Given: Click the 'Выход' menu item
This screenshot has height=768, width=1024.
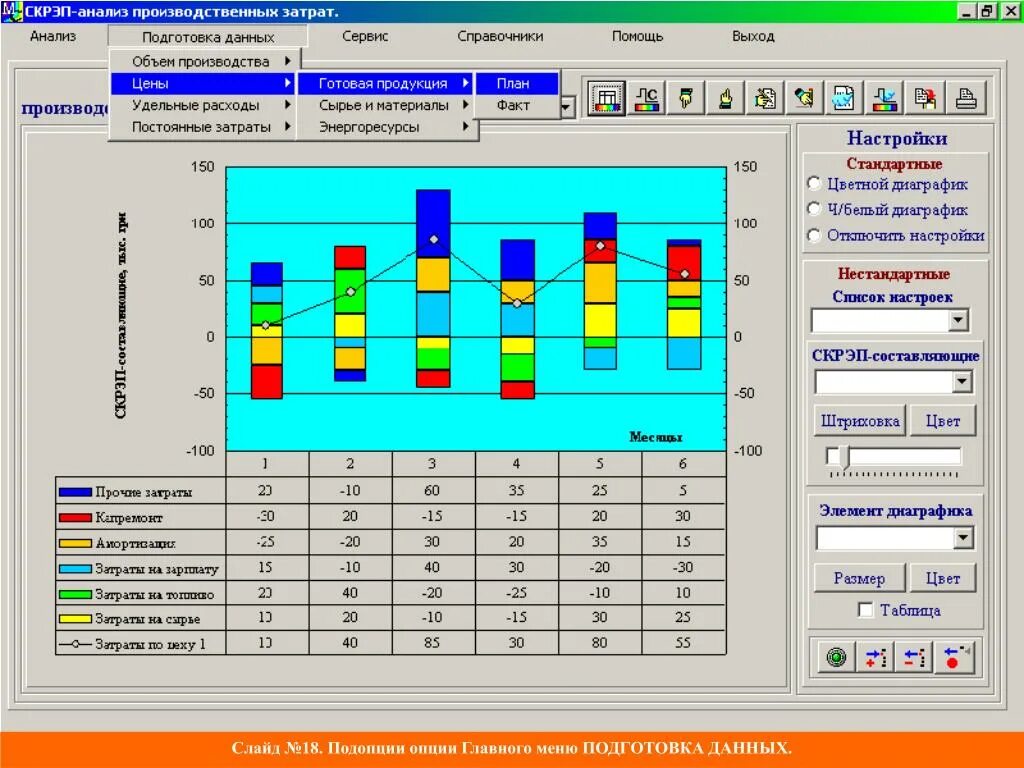Looking at the screenshot, I should pyautogui.click(x=753, y=37).
